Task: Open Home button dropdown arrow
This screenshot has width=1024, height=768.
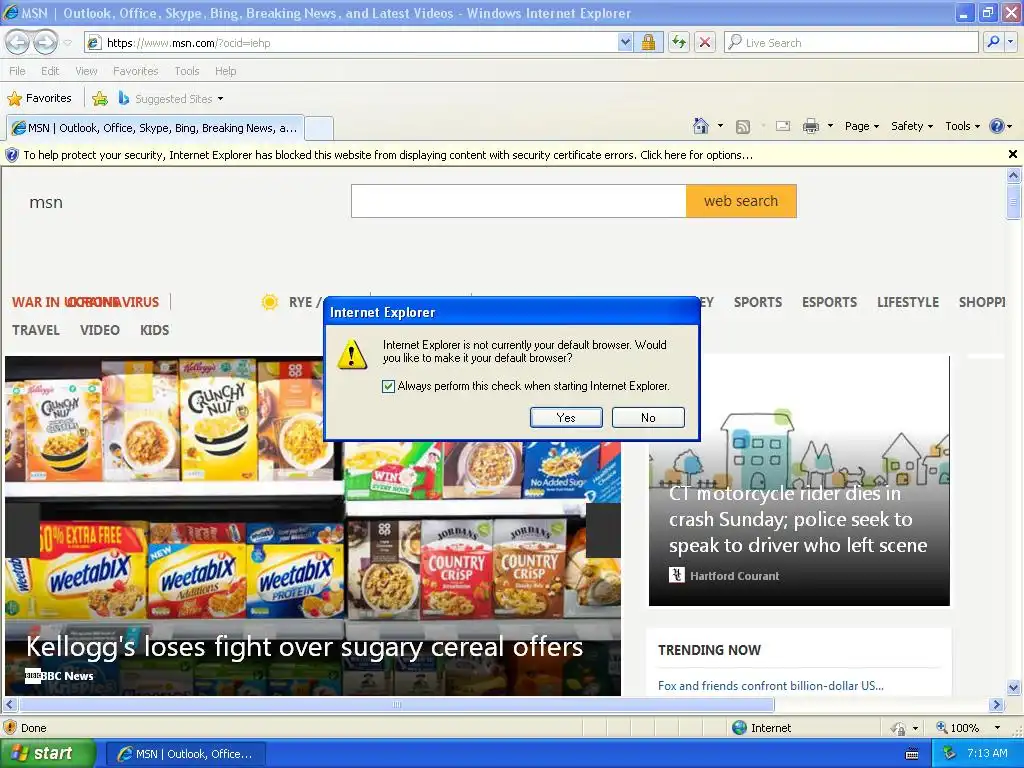Action: coord(720,126)
